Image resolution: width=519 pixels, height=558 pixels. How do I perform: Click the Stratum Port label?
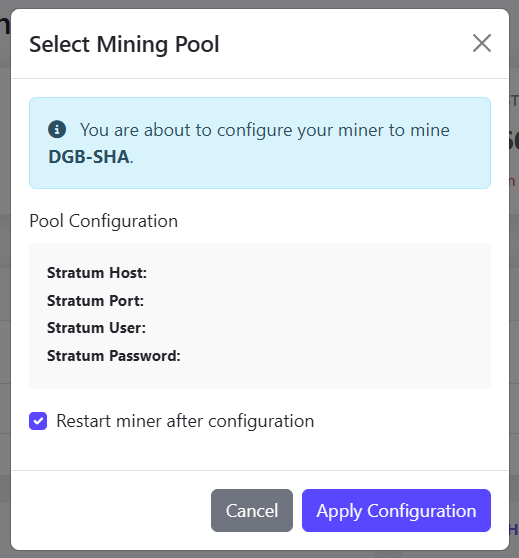pos(95,301)
